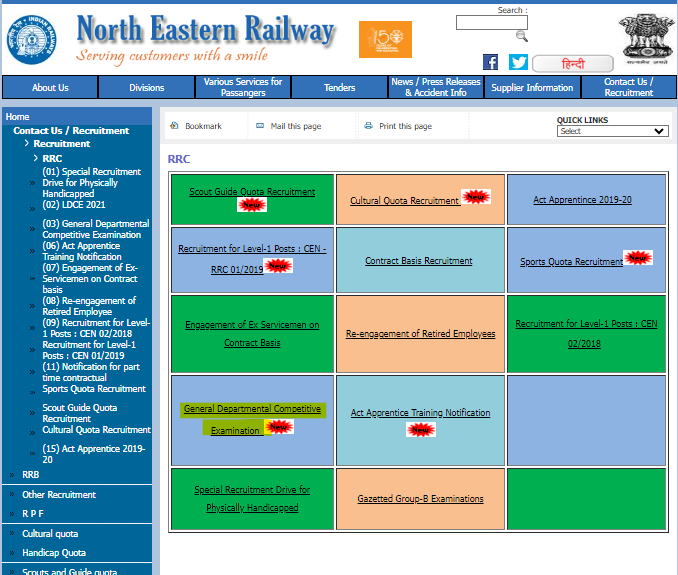This screenshot has width=678, height=575.
Task: Click New badge beside Cultural Quota Recruitment
Action: [476, 197]
